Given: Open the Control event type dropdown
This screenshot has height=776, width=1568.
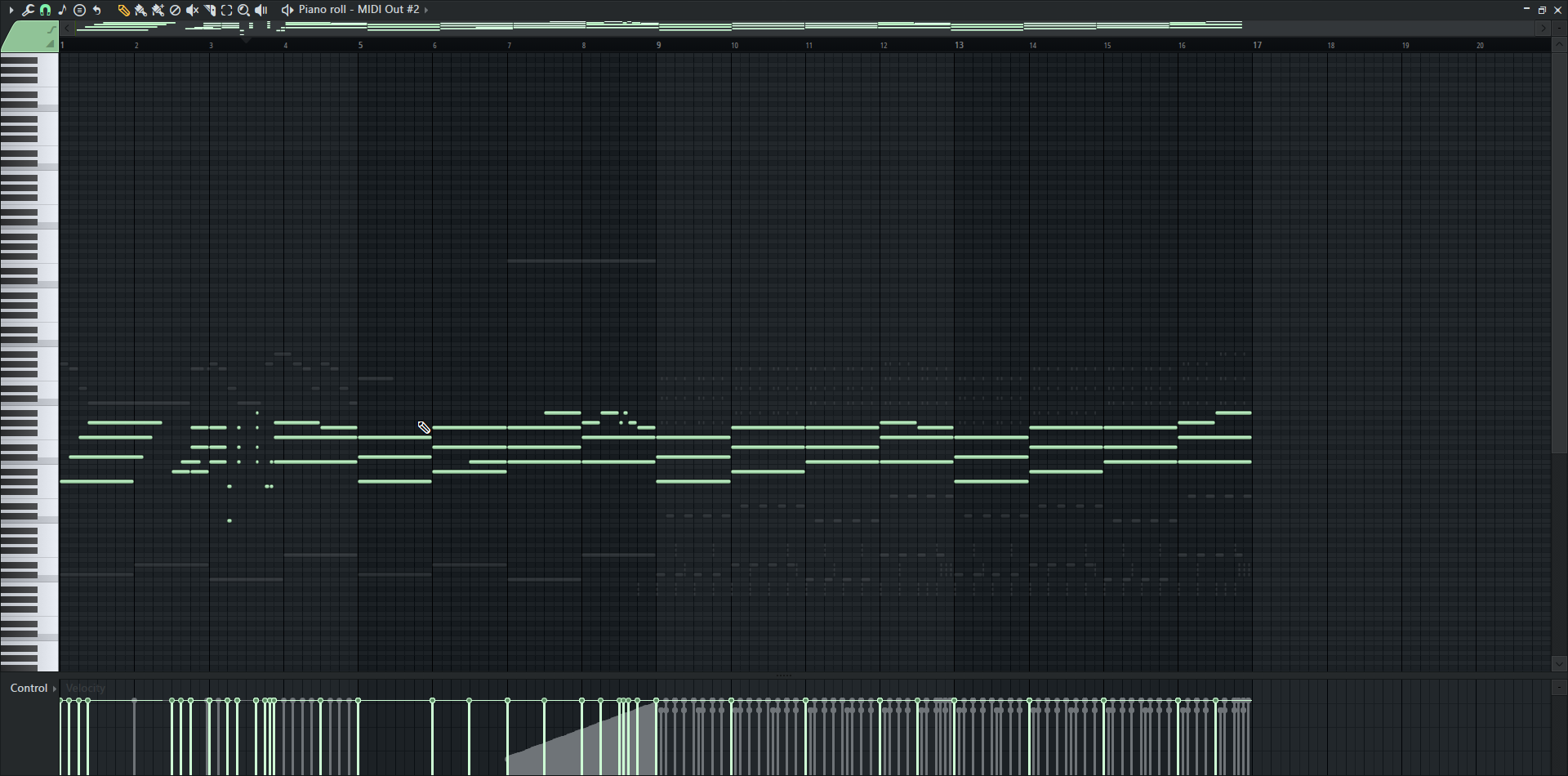Looking at the screenshot, I should pos(33,688).
